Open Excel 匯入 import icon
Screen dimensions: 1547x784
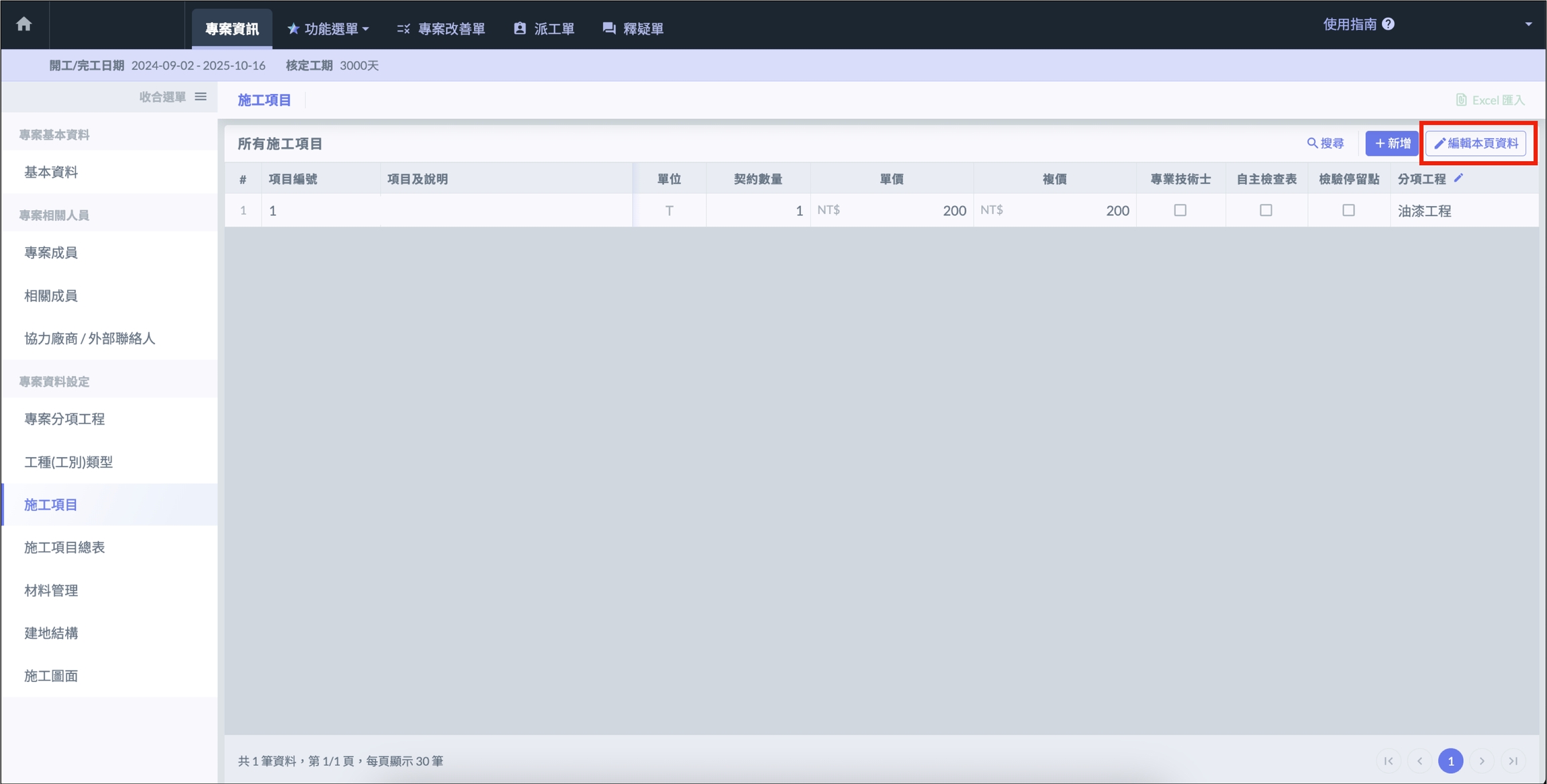(x=1461, y=100)
